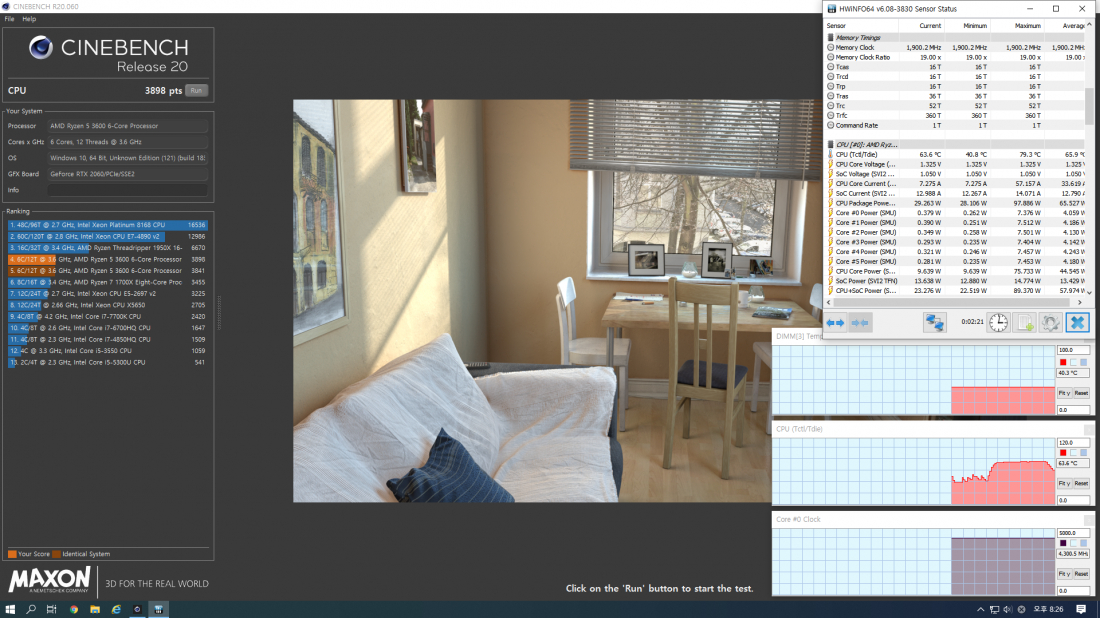
Task: Click the 120.0 max value field on CPU graph
Action: pyautogui.click(x=1074, y=441)
